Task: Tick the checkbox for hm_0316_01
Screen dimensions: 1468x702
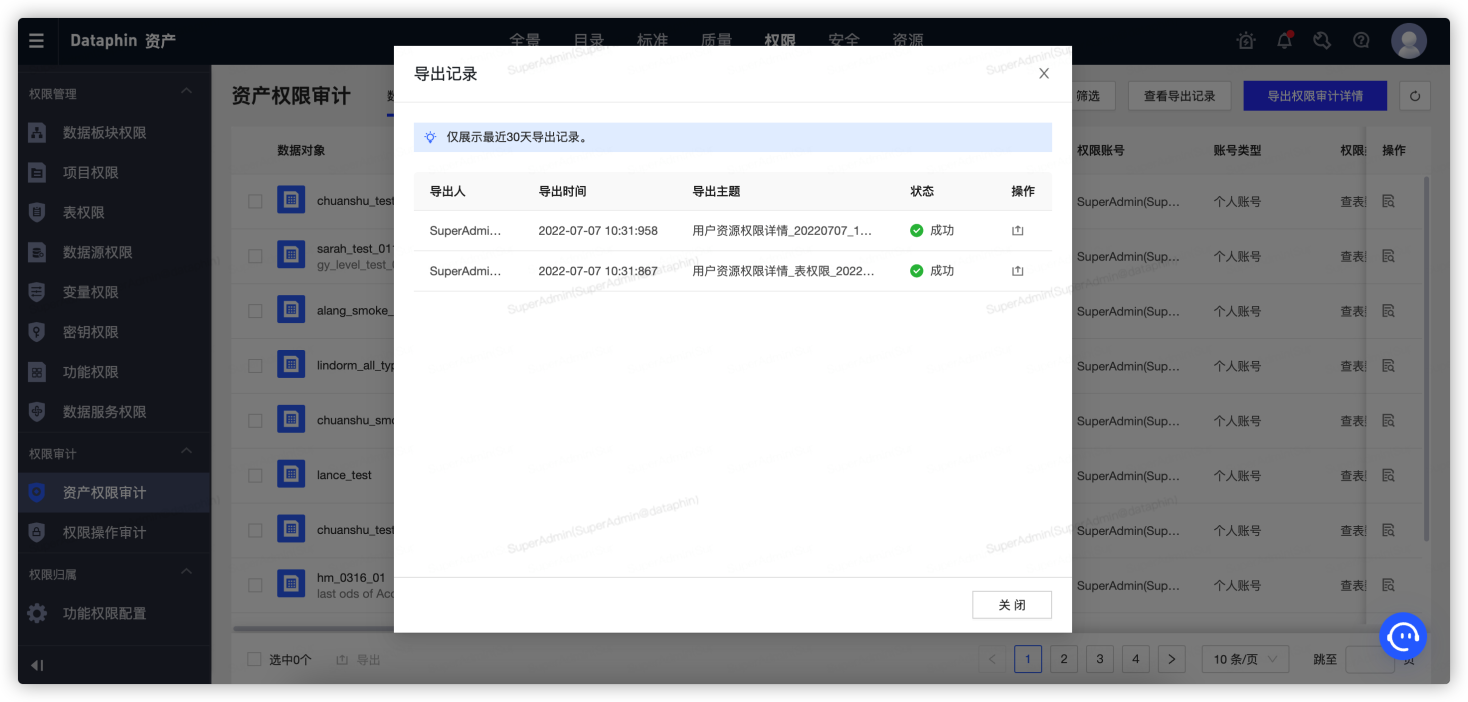Action: [255, 584]
